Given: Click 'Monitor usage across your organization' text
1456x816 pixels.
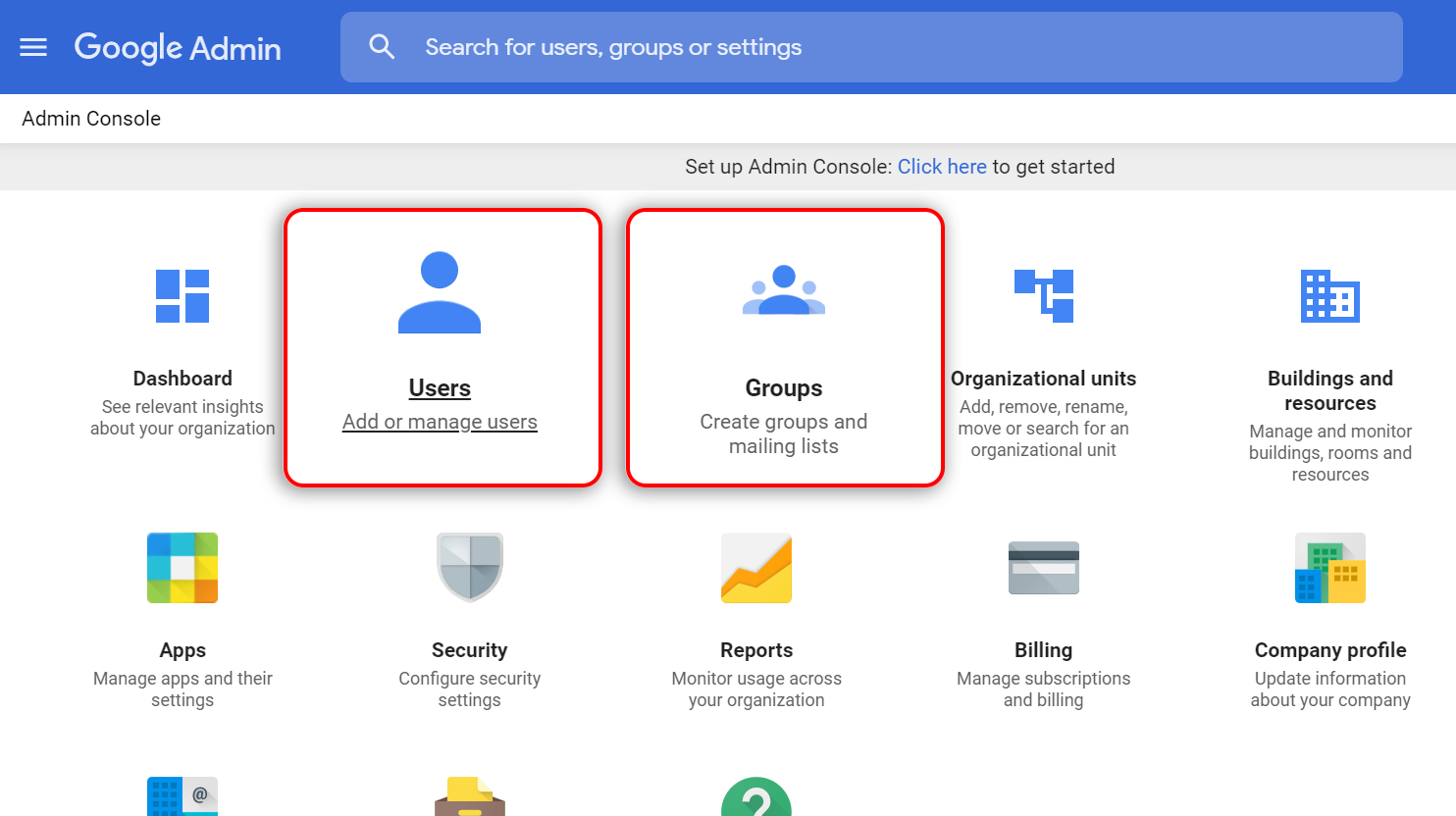Looking at the screenshot, I should pyautogui.click(x=756, y=689).
